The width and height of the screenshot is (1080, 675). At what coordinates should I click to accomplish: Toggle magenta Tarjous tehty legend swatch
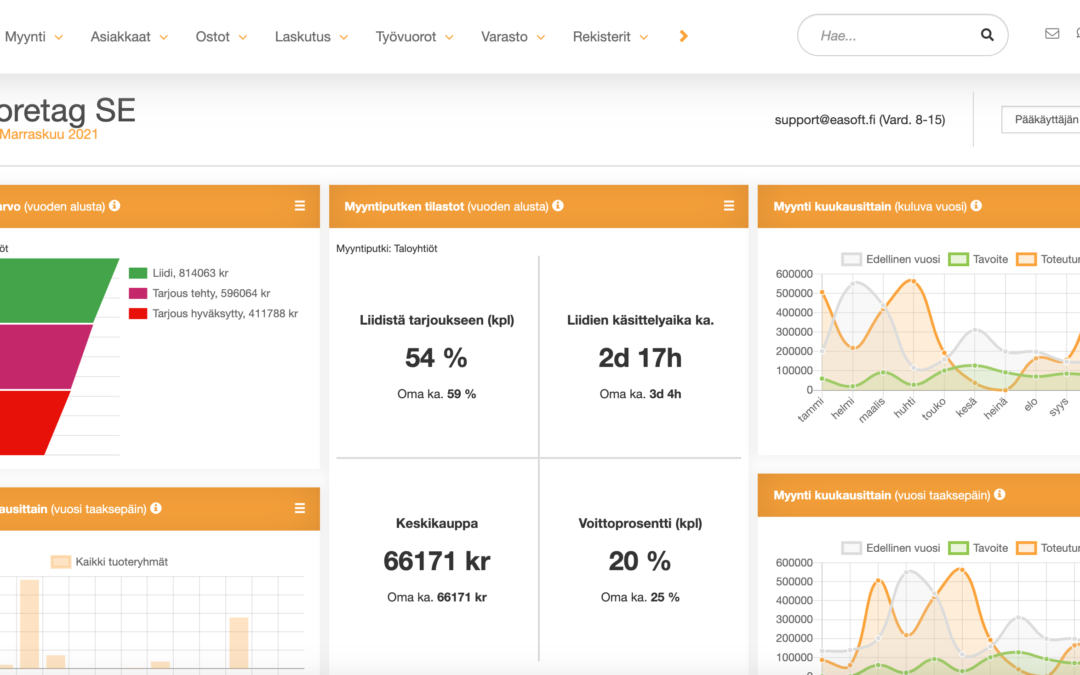pos(138,293)
